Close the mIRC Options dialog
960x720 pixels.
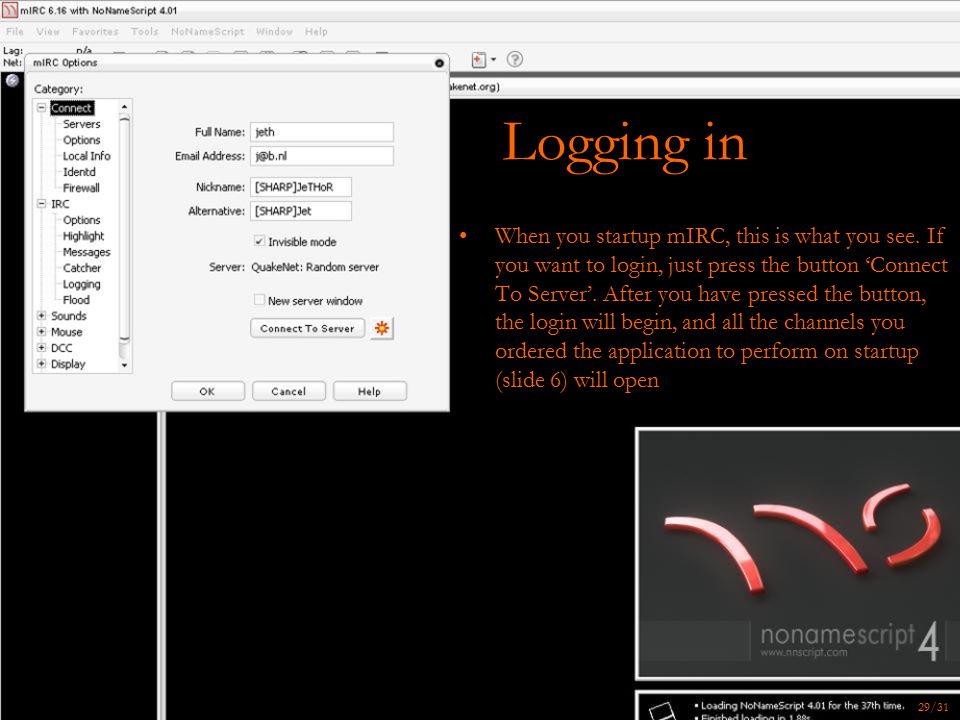[439, 63]
